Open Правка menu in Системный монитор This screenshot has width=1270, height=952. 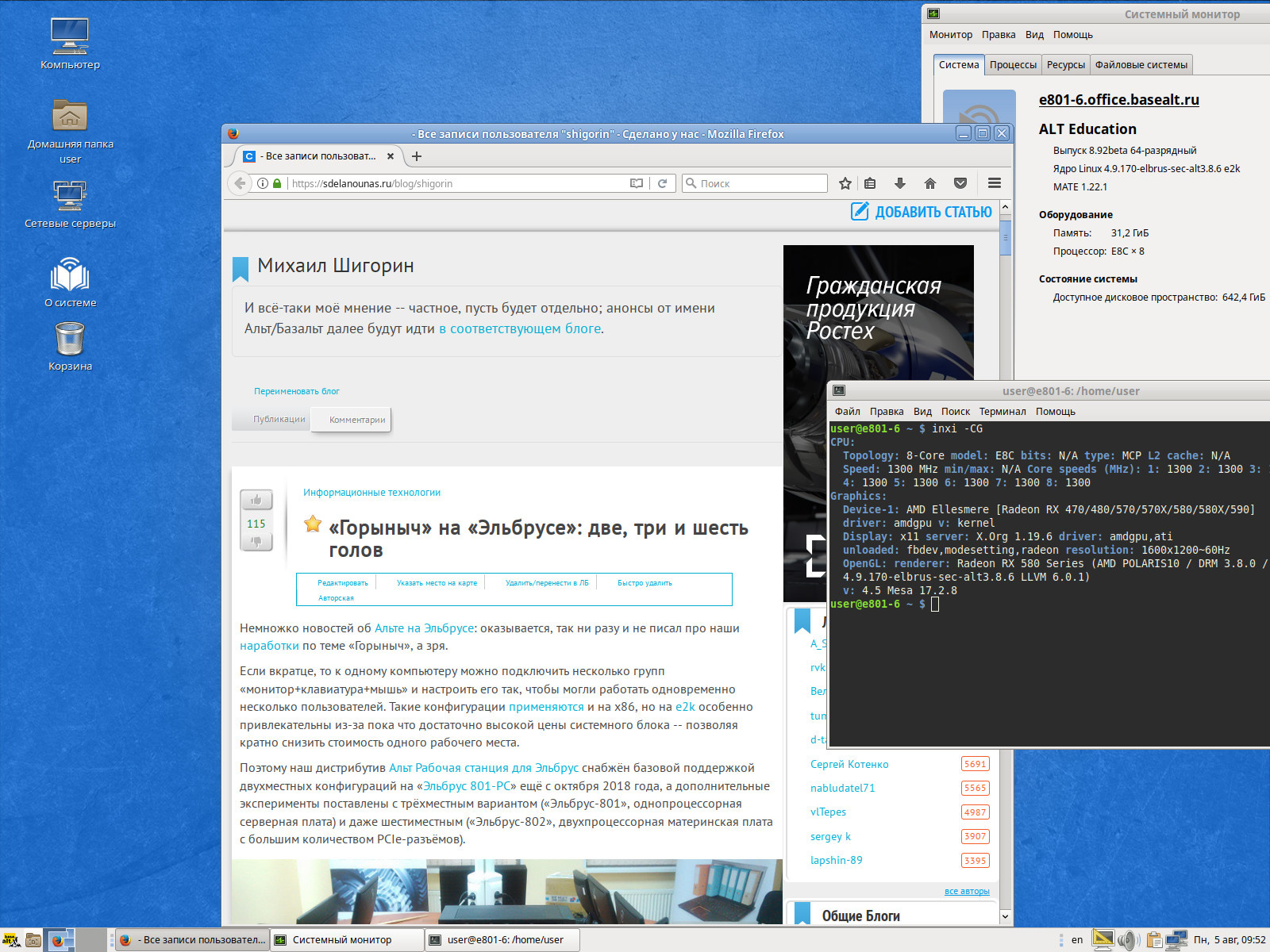(999, 35)
